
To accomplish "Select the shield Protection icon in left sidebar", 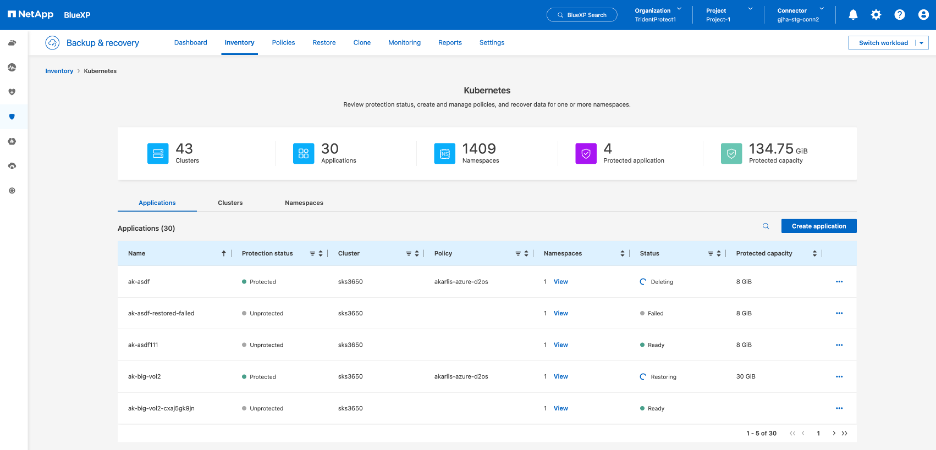I will [12, 117].
